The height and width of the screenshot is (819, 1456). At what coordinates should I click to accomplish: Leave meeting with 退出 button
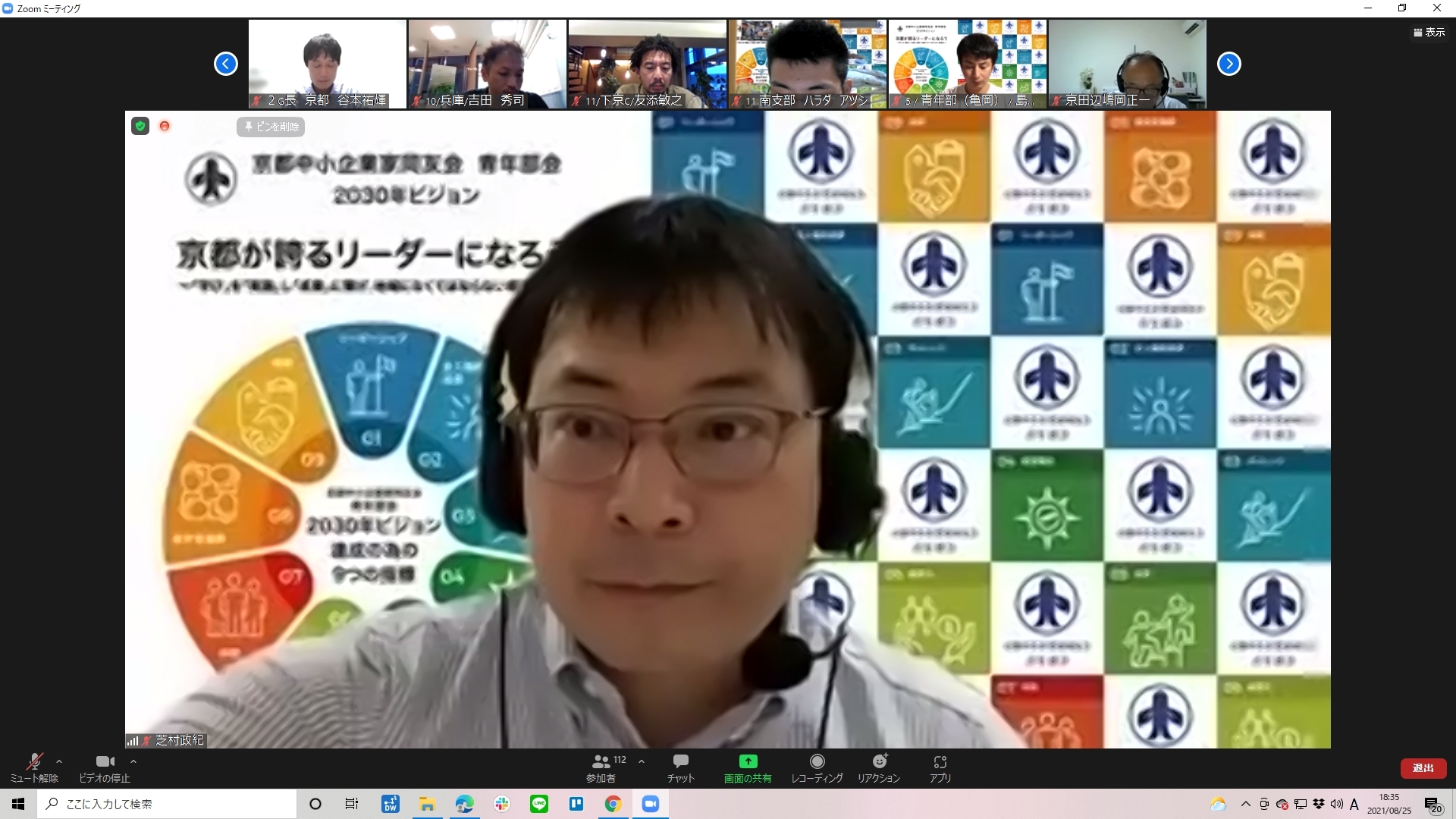click(1423, 768)
